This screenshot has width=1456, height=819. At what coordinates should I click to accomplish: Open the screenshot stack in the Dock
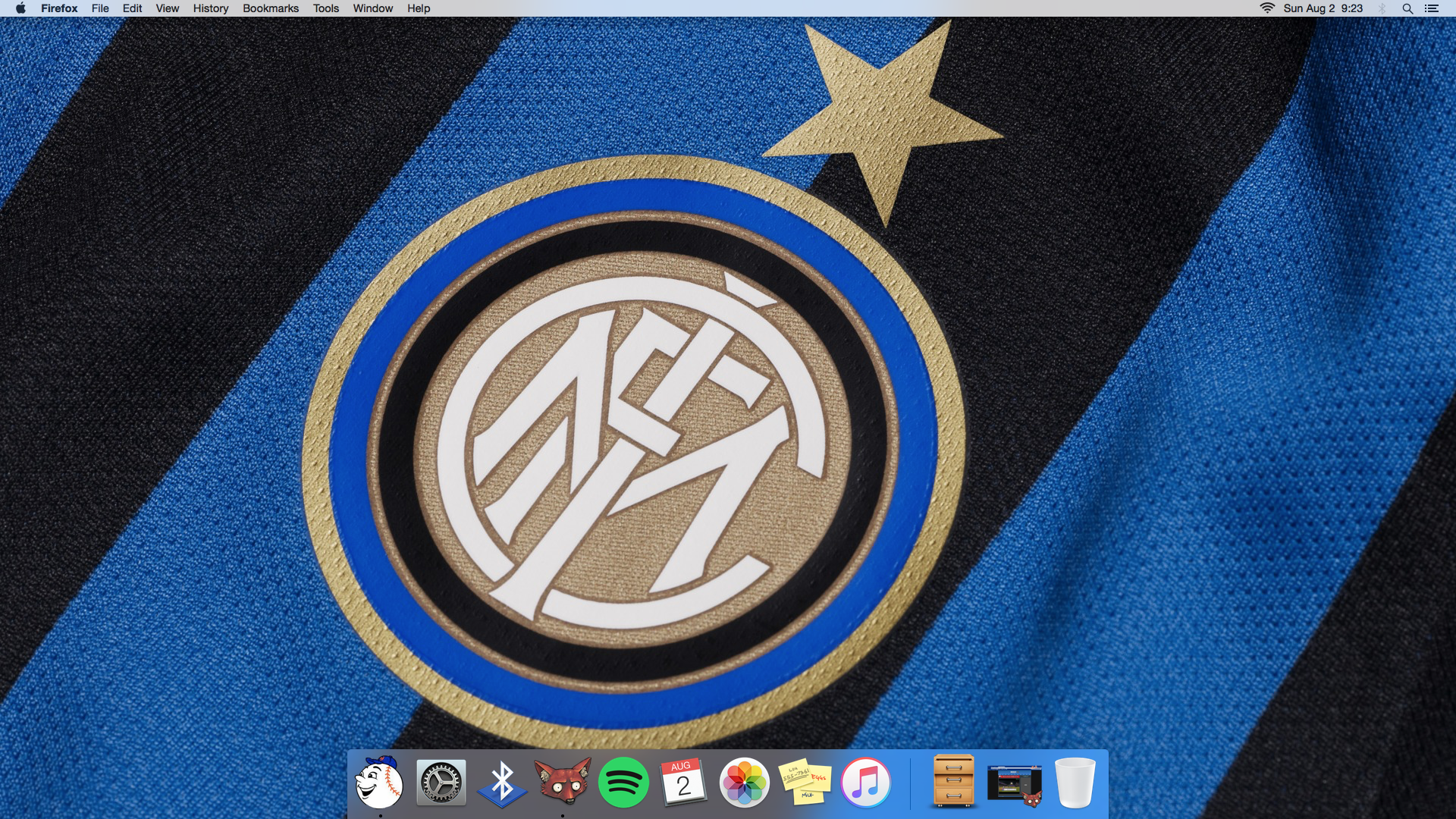click(1015, 784)
